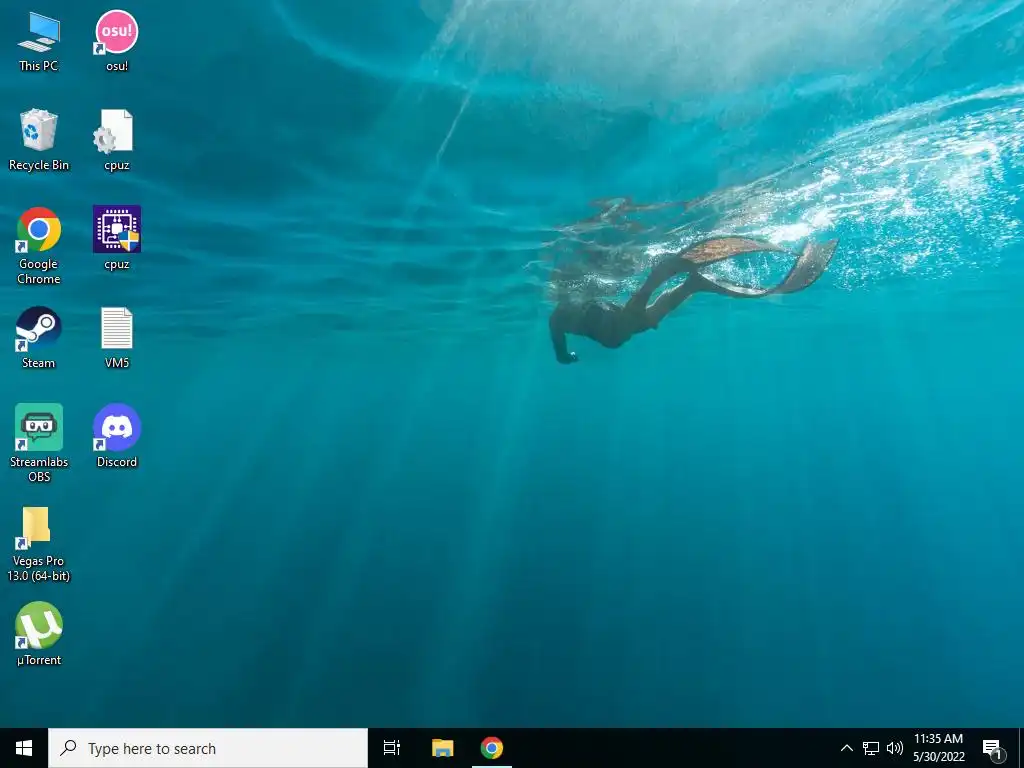Open the clock showing 11:35 AM
This screenshot has height=768, width=1024.
(938, 748)
